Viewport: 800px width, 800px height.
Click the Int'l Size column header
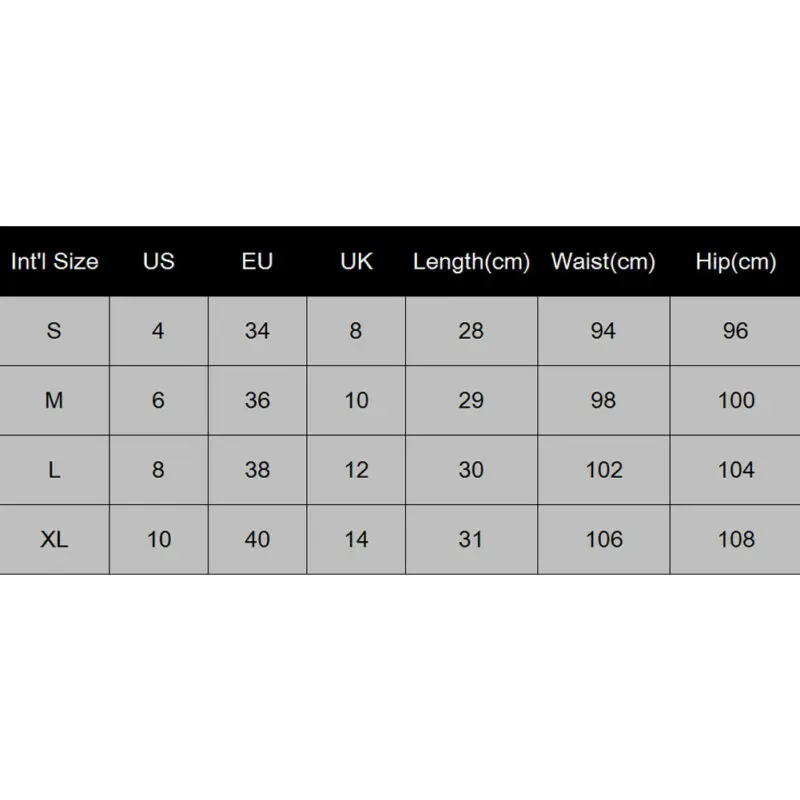55,262
